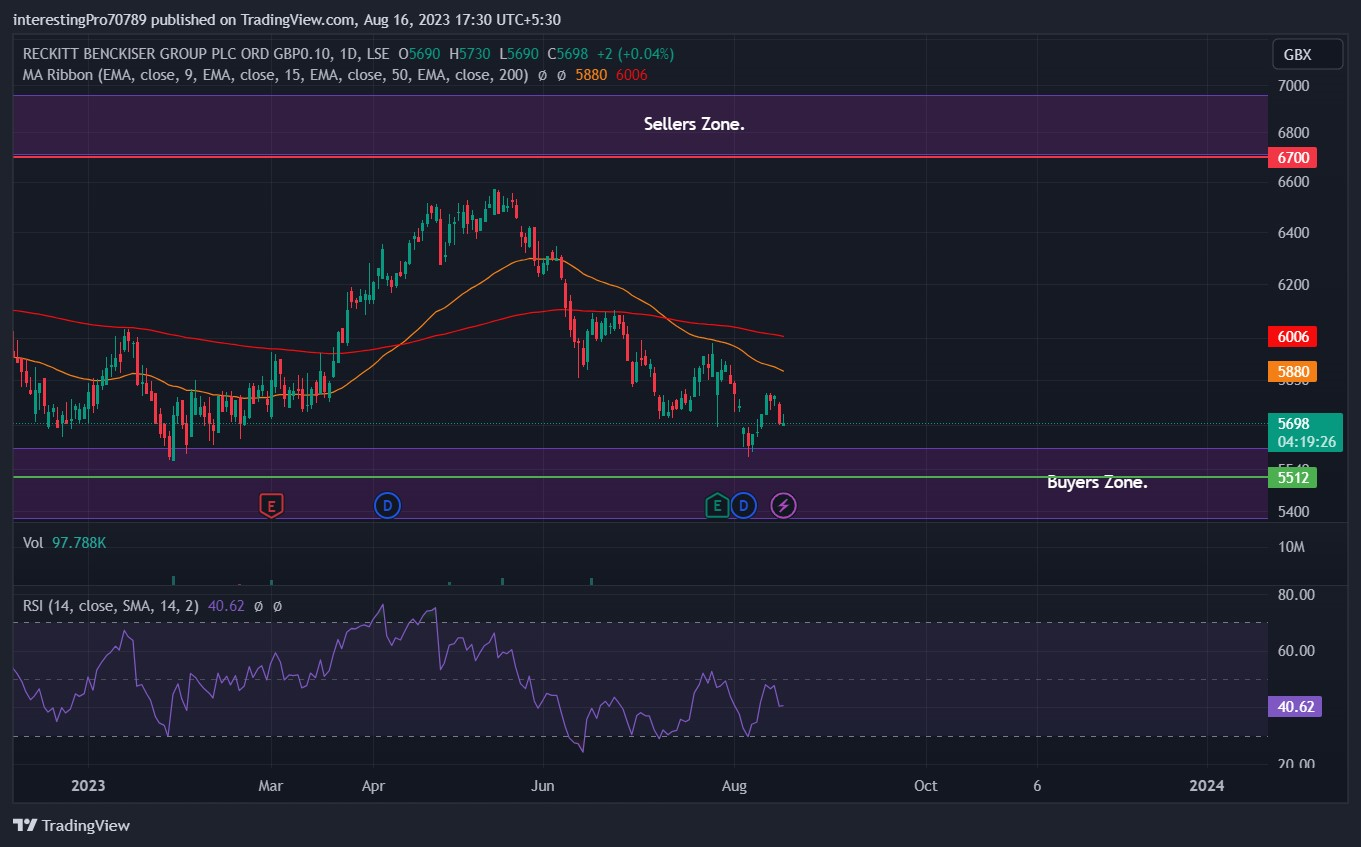Click the green earnings E marker near August
Viewport: 1361px width, 847px height.
716,506
